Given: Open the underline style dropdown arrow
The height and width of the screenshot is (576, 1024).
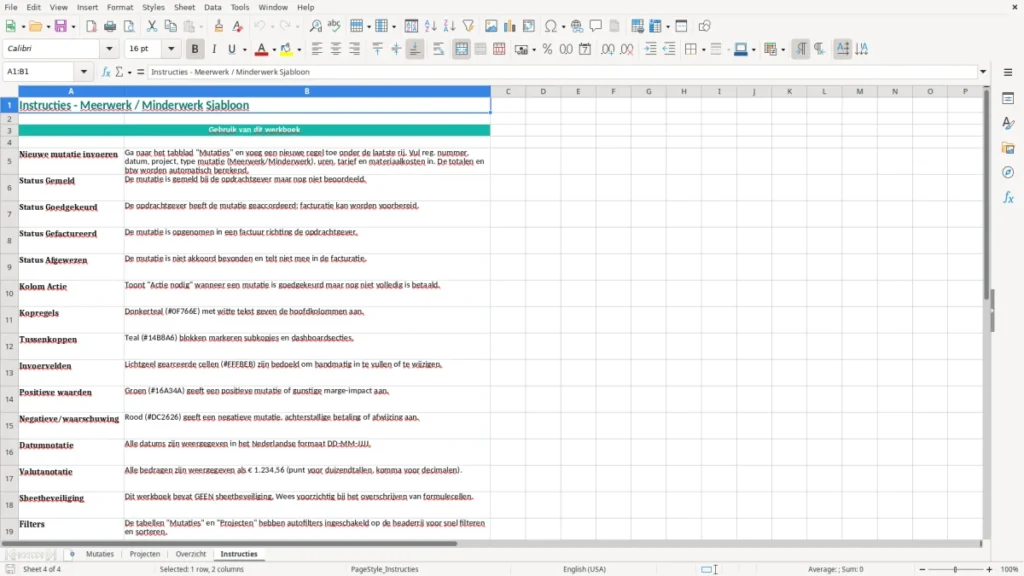Looking at the screenshot, I should [x=244, y=50].
